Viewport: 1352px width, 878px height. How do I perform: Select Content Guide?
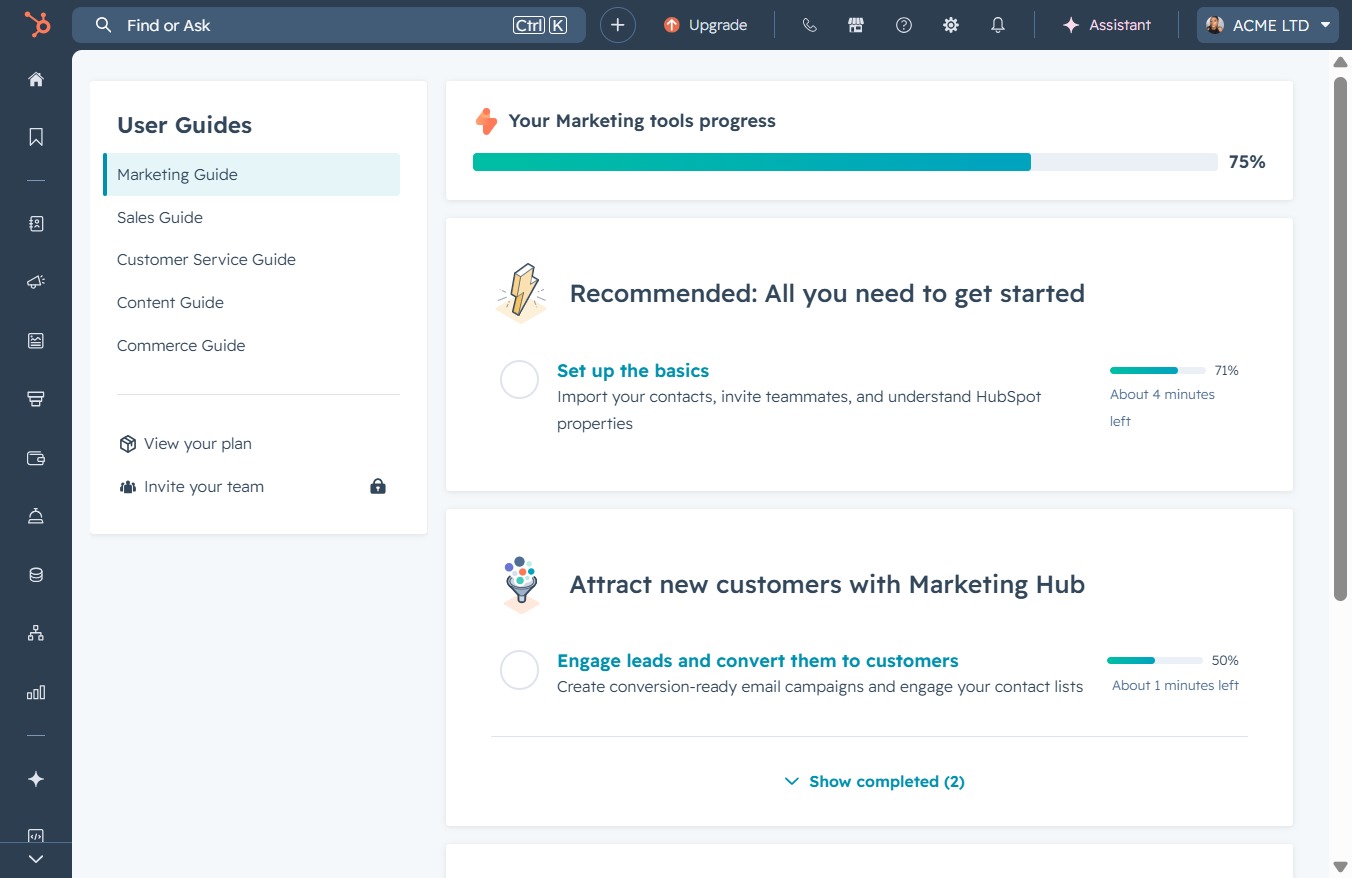click(x=170, y=302)
